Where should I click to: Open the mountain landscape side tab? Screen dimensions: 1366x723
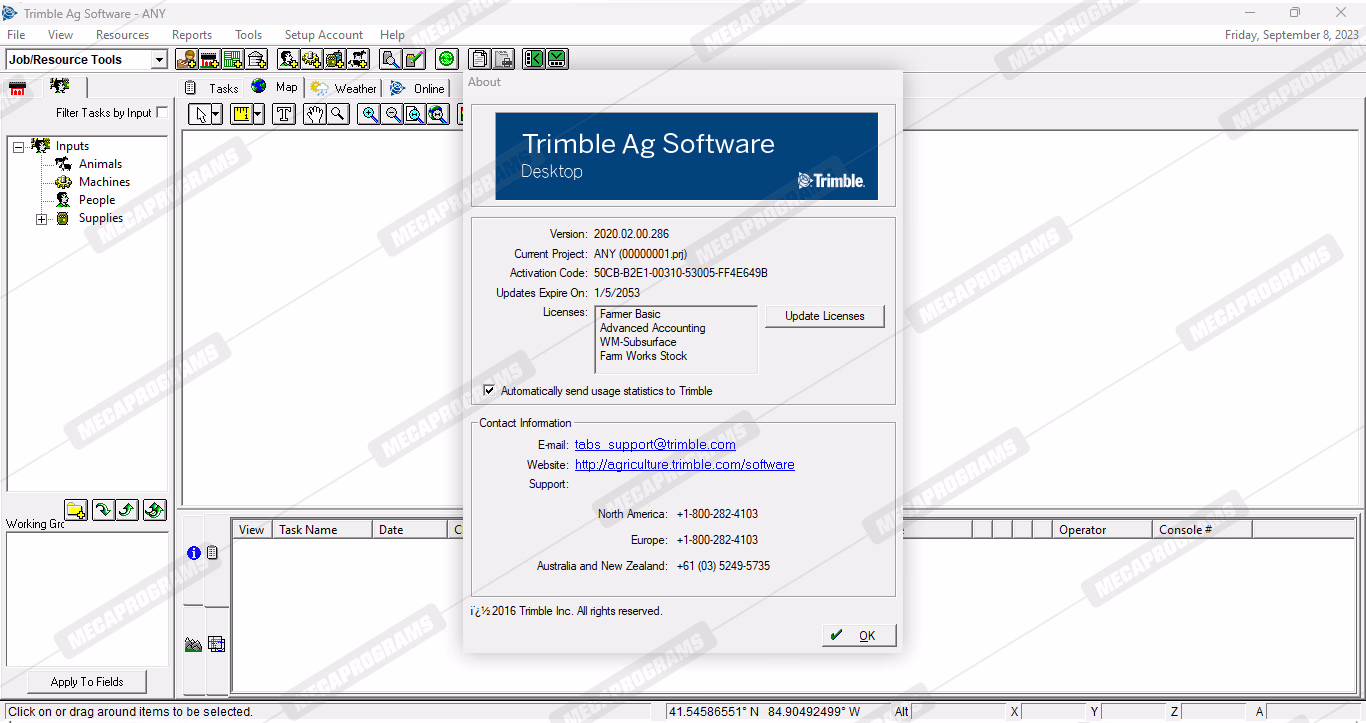pos(193,645)
